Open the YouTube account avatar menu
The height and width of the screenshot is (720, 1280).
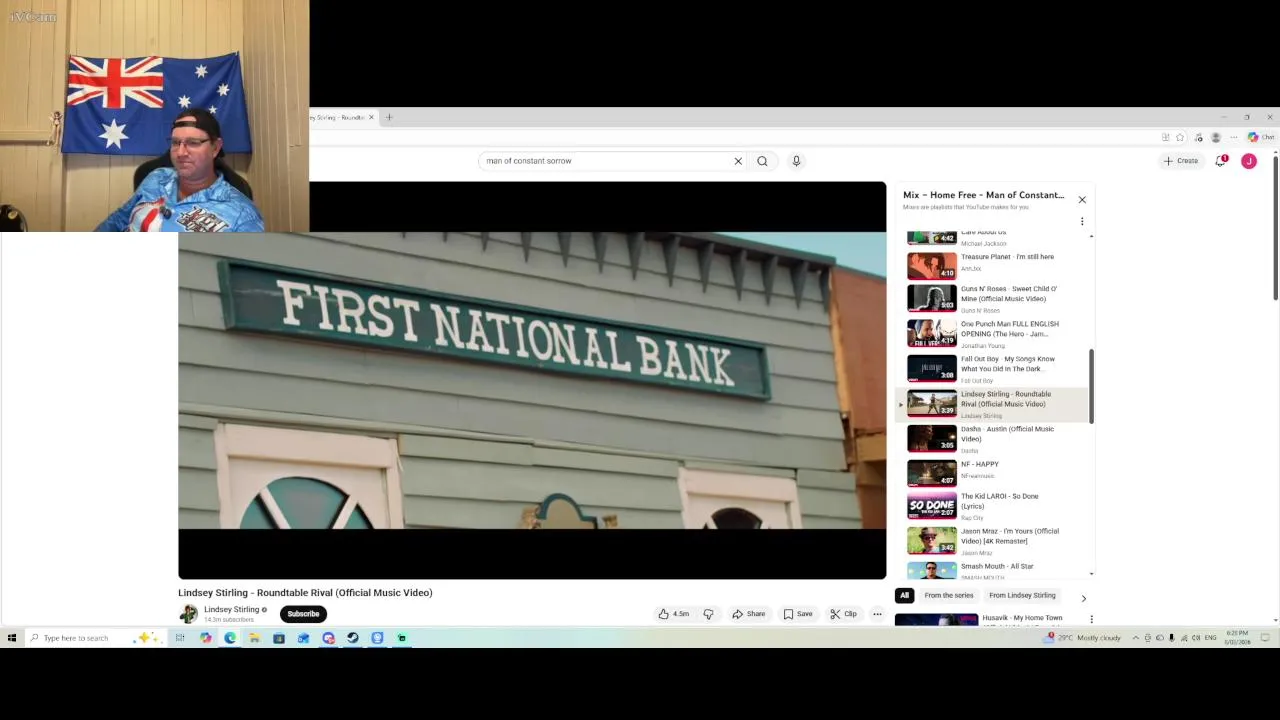pyautogui.click(x=1249, y=161)
